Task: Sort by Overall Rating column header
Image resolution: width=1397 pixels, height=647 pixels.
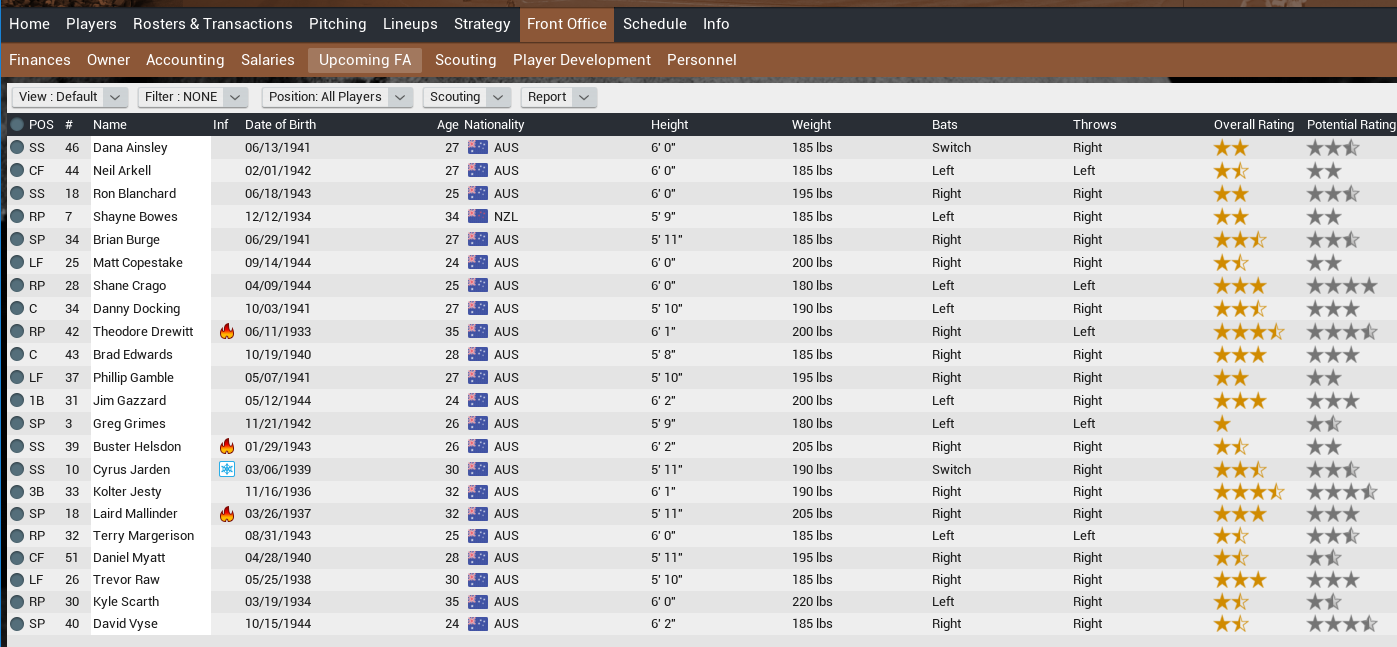Action: point(1253,125)
